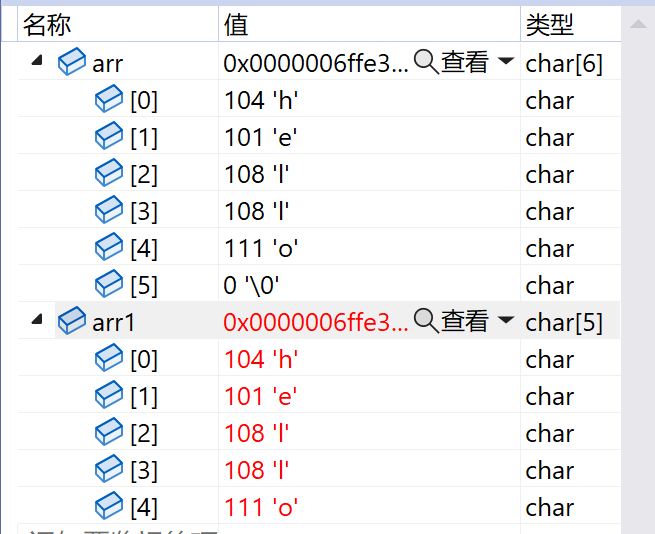
Task: Select cube icon of arr1 element [3]
Action: tap(109, 469)
